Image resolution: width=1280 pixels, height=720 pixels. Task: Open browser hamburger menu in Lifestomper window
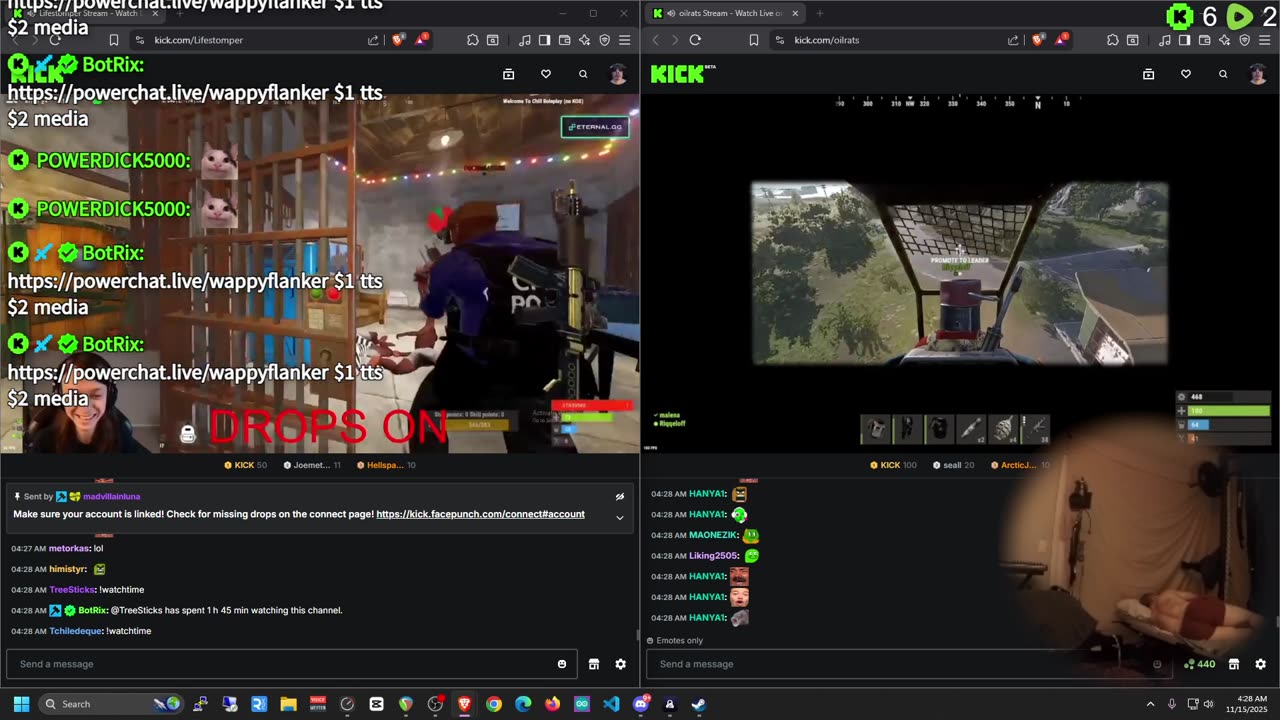(624, 40)
